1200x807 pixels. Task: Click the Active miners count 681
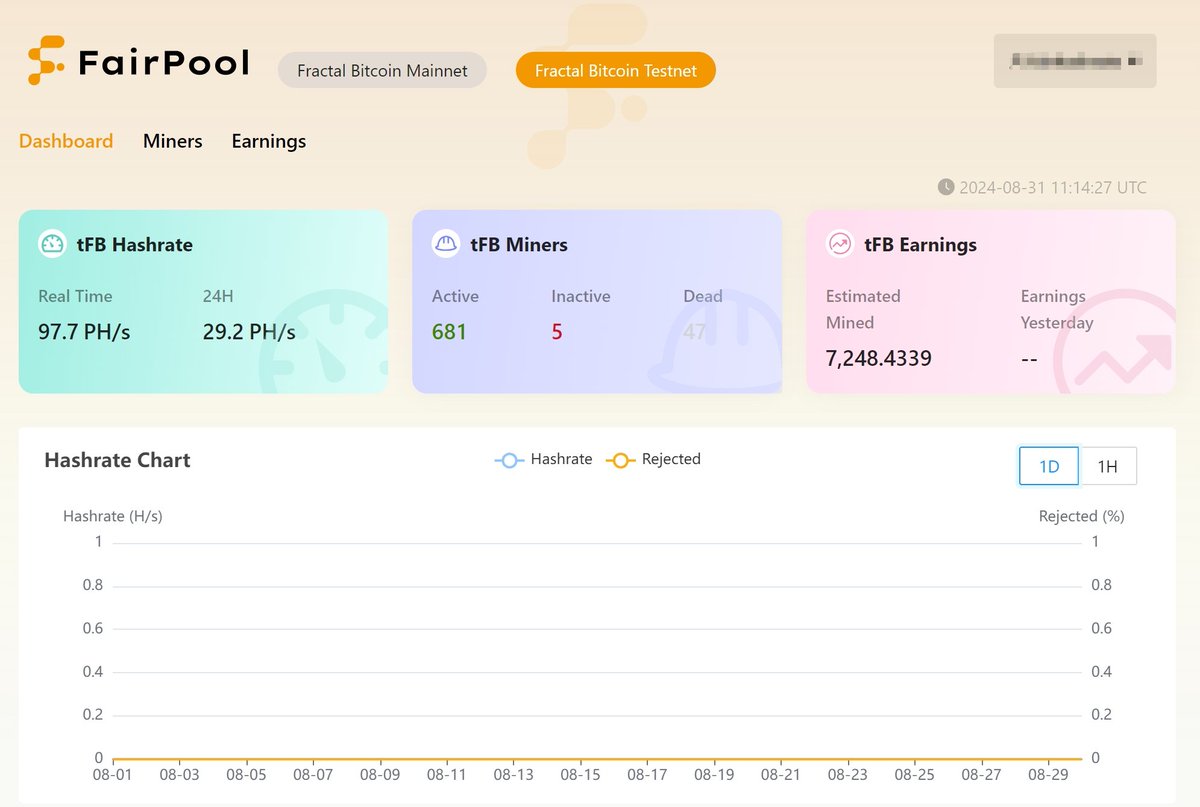pos(449,332)
